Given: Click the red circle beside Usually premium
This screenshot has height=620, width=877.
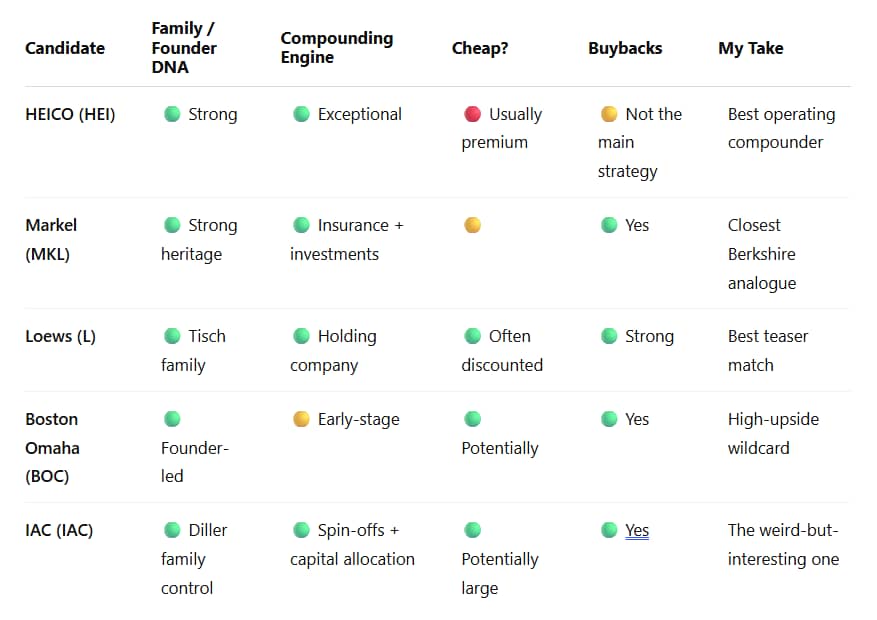Looking at the screenshot, I should tap(472, 115).
